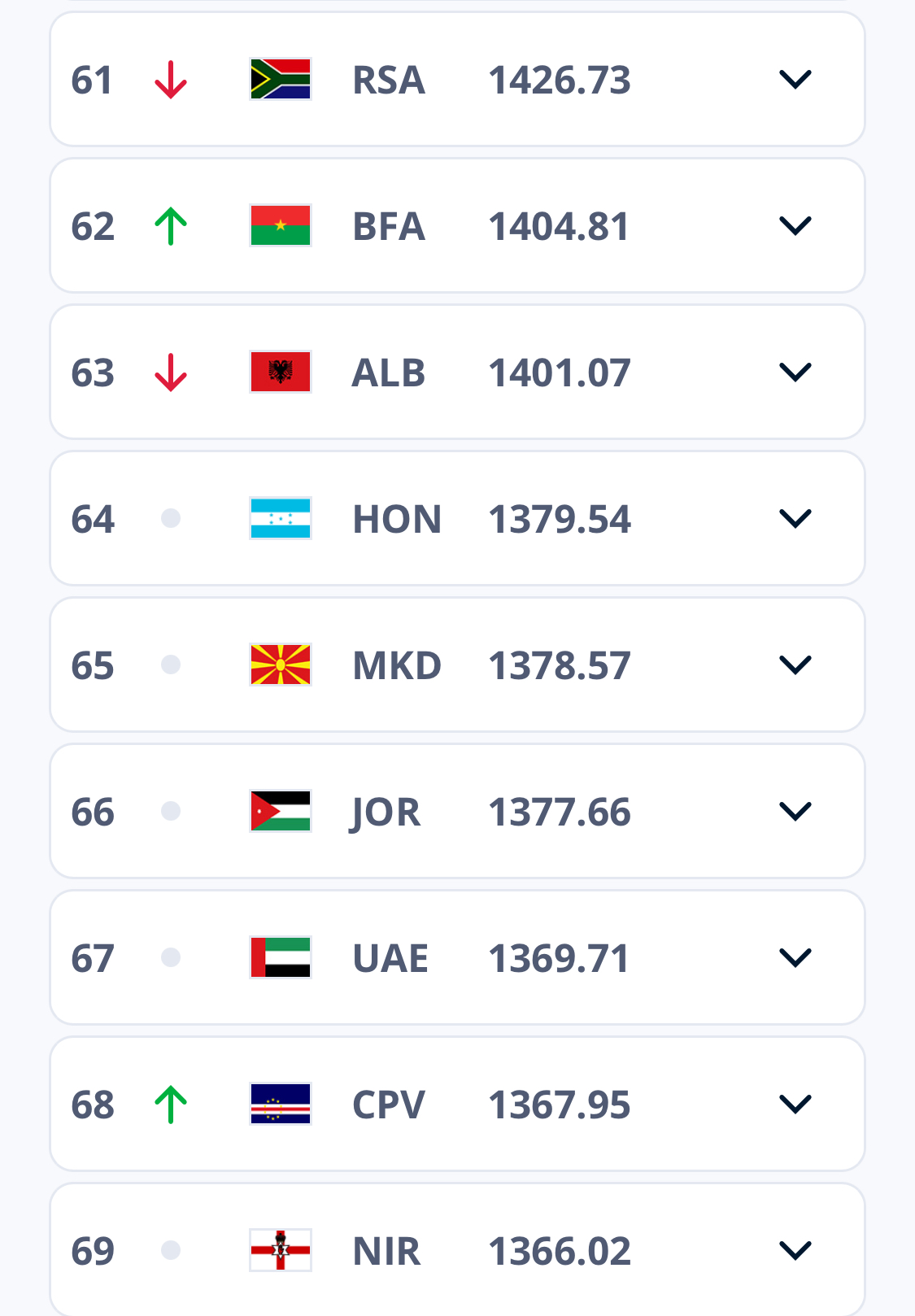Click the North Macedonia flag icon

pyautogui.click(x=281, y=665)
